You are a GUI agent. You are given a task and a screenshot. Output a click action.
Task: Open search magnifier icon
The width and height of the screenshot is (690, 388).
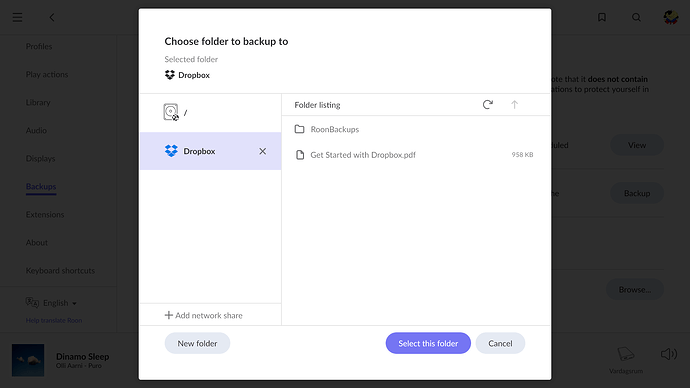pos(636,17)
